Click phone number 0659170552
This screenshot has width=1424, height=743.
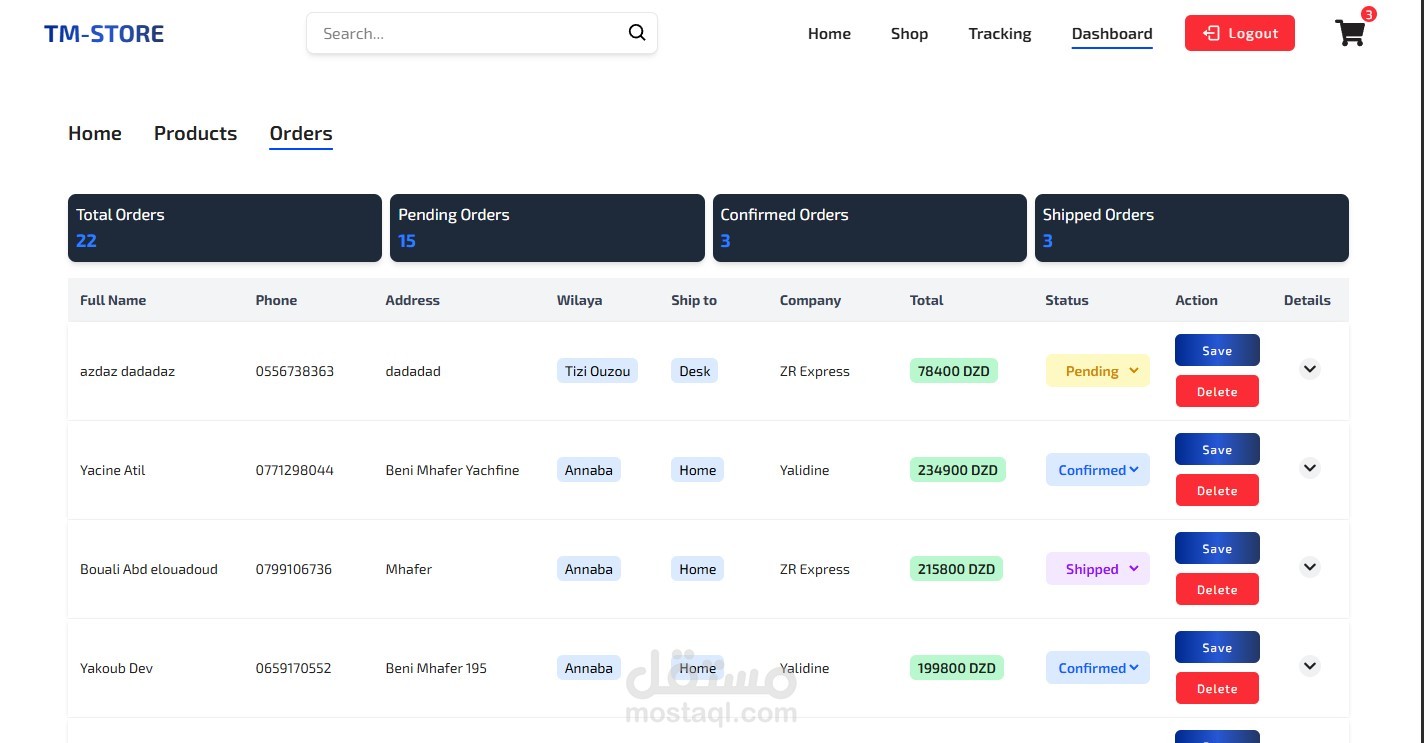pos(294,668)
